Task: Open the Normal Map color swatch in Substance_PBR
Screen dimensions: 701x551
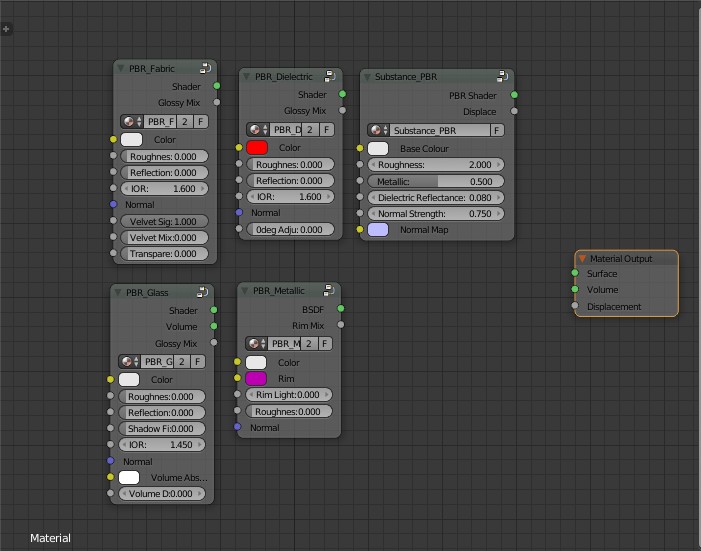Action: [378, 230]
